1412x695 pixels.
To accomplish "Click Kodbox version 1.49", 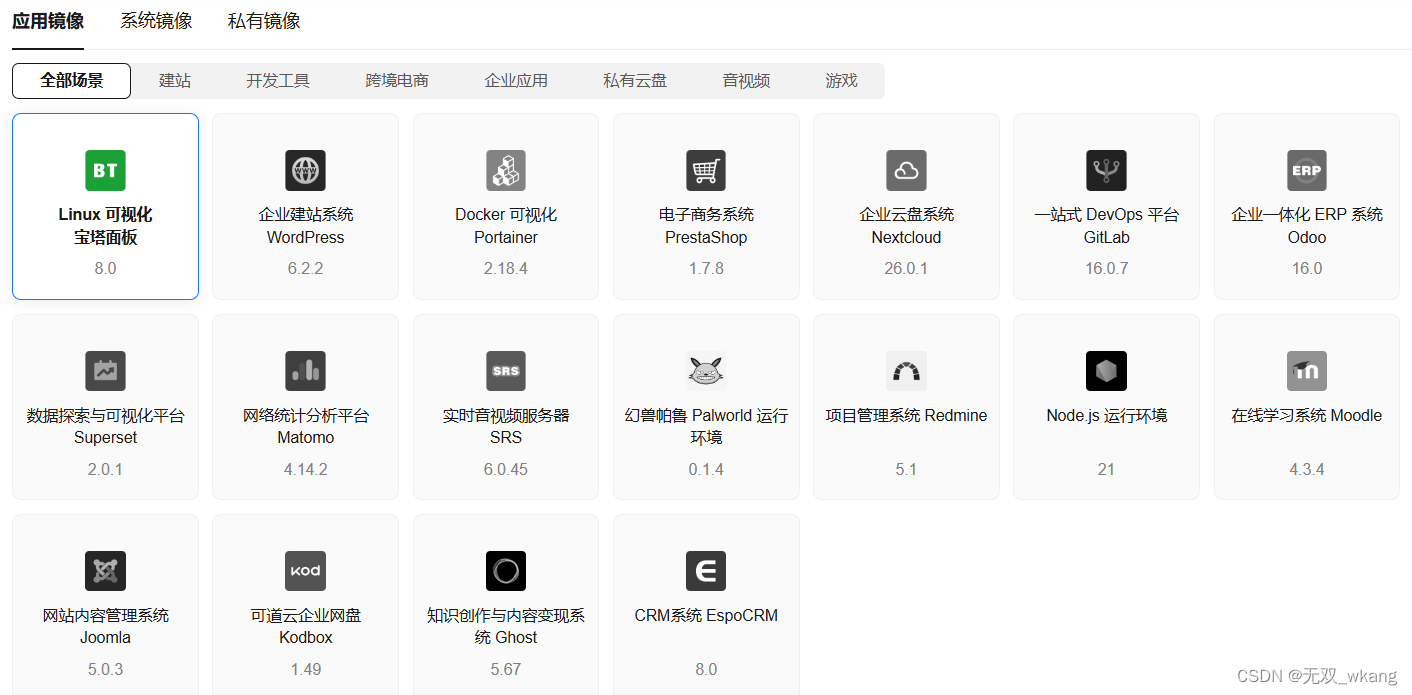I will coord(305,669).
